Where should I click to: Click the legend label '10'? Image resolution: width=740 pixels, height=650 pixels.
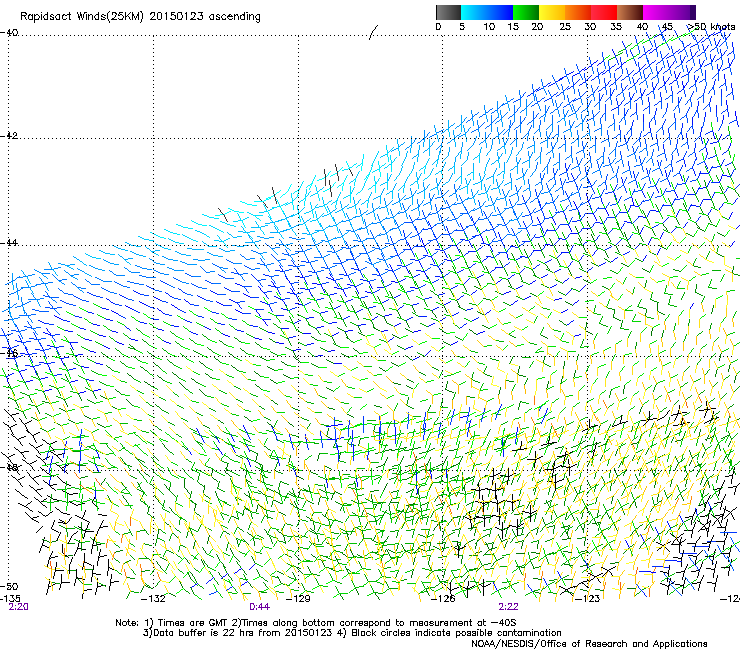pos(489,27)
